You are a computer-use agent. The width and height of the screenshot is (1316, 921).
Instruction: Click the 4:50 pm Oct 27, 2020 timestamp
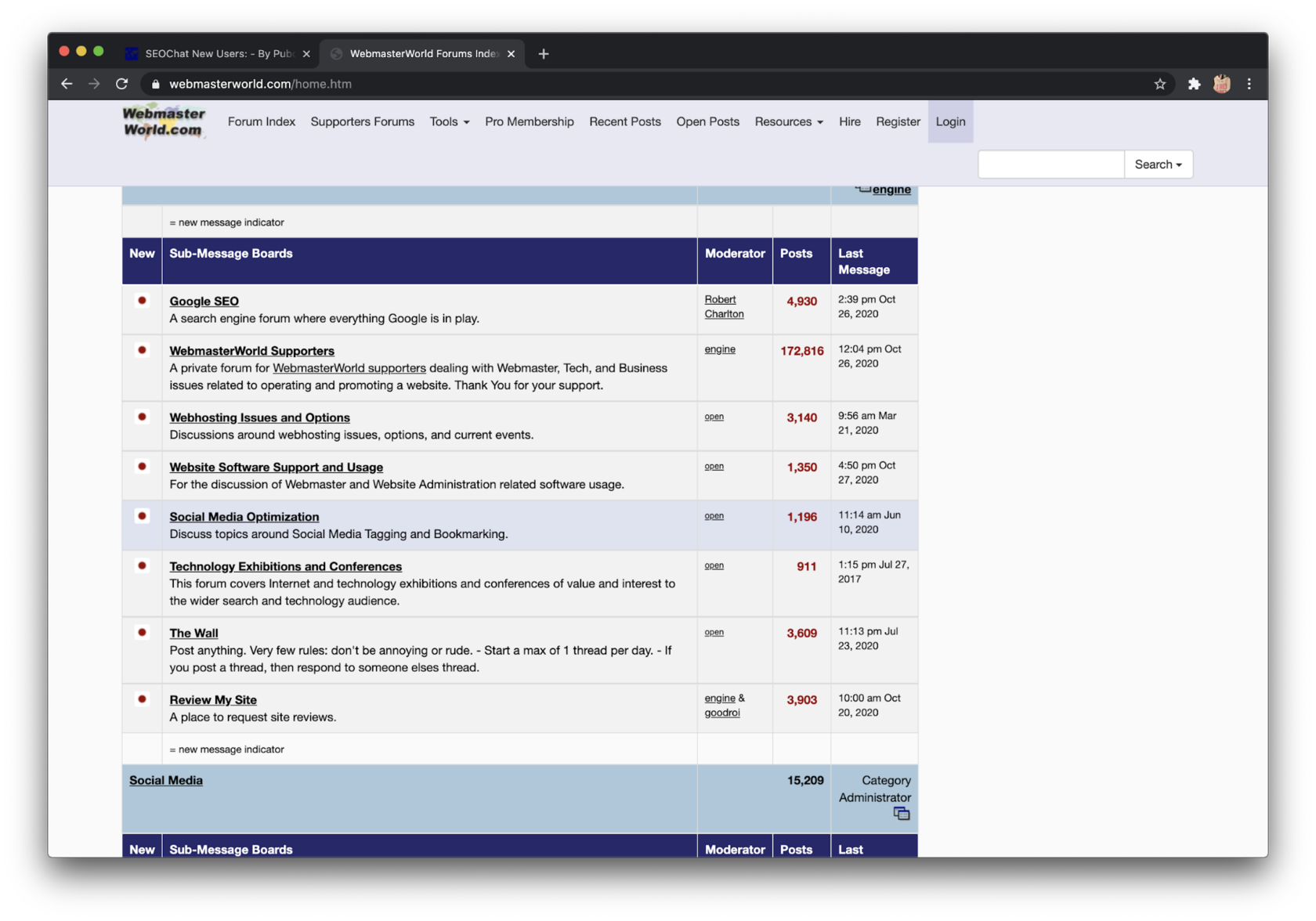coord(867,472)
